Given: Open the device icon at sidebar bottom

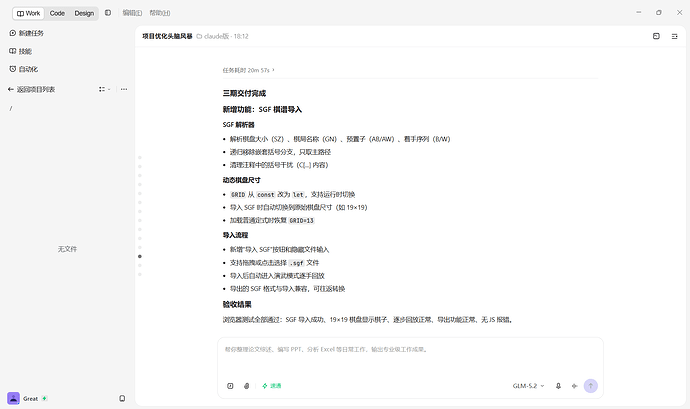Looking at the screenshot, I should [x=122, y=398].
